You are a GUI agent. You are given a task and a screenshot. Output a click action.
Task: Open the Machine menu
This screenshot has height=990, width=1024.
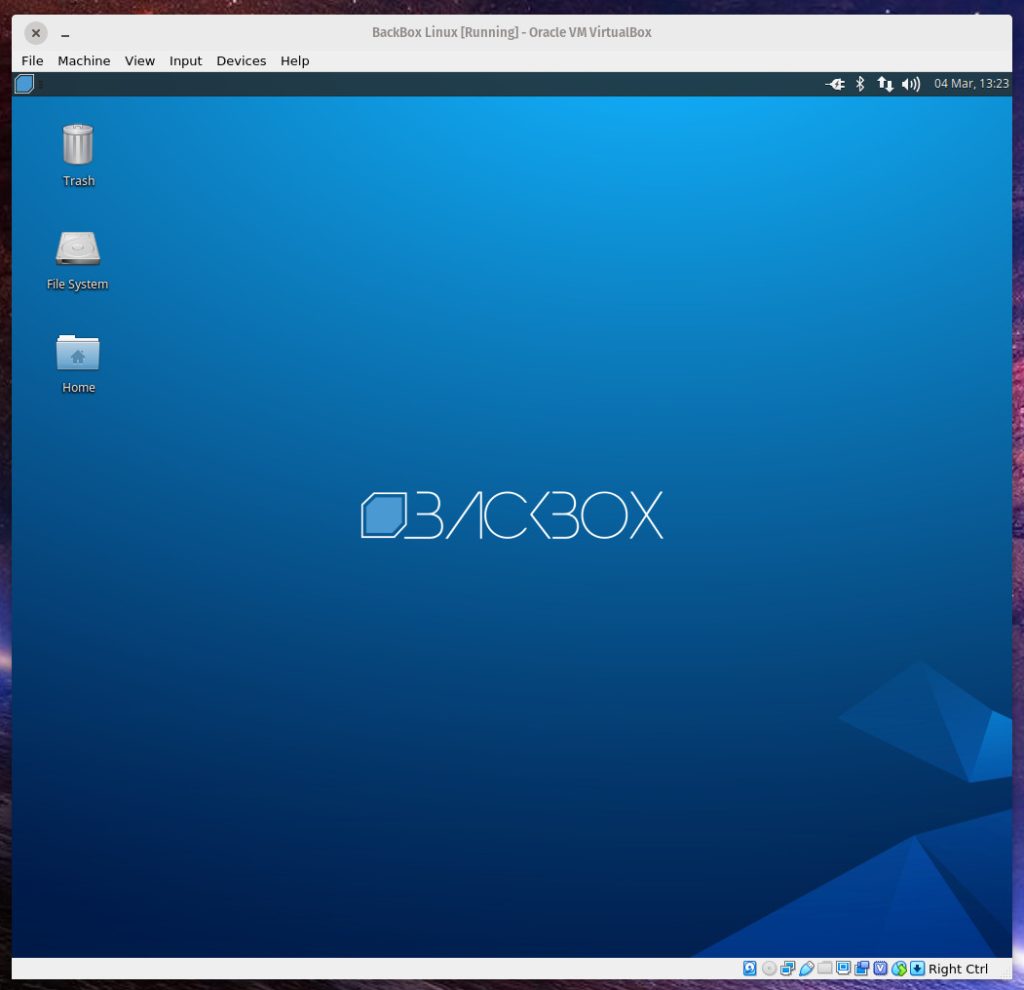coord(84,61)
